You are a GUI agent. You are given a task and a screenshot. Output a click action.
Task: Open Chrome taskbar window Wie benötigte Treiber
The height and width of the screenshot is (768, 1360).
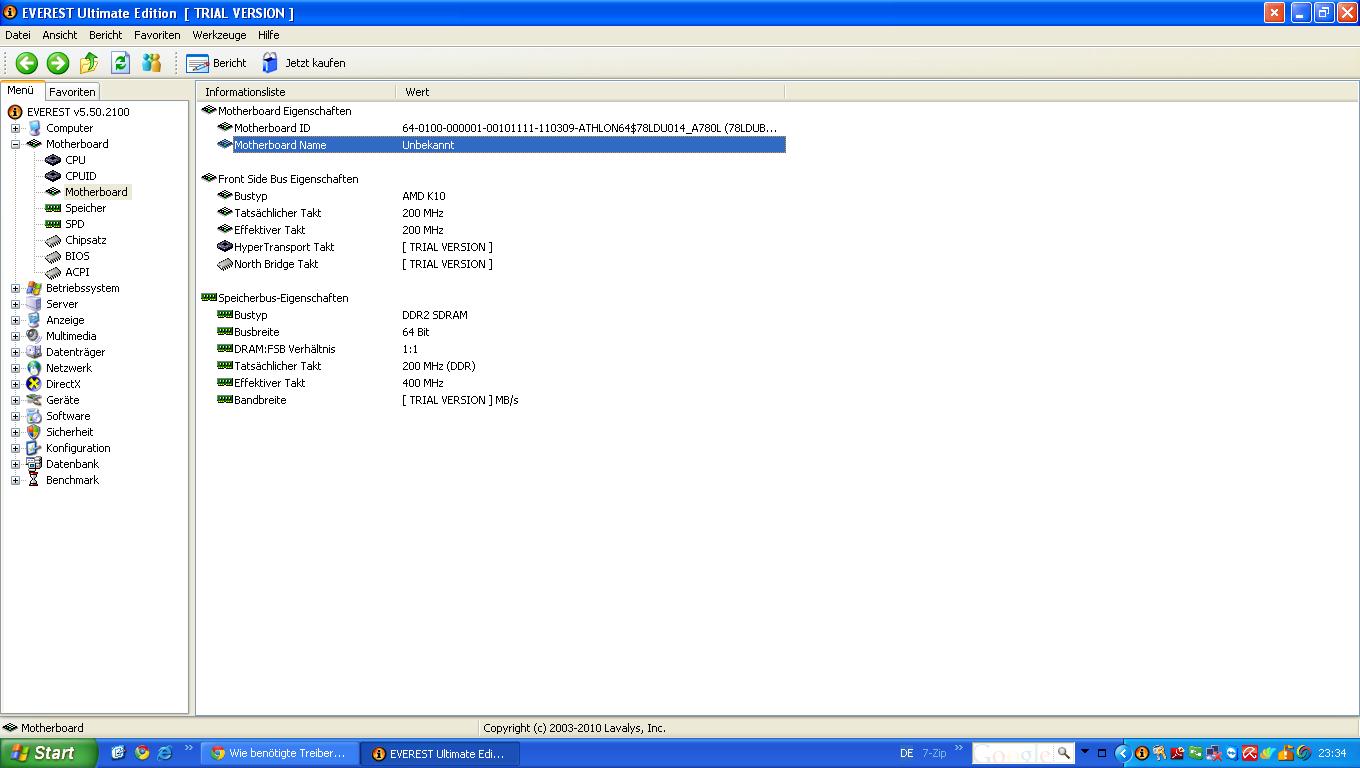[279, 753]
